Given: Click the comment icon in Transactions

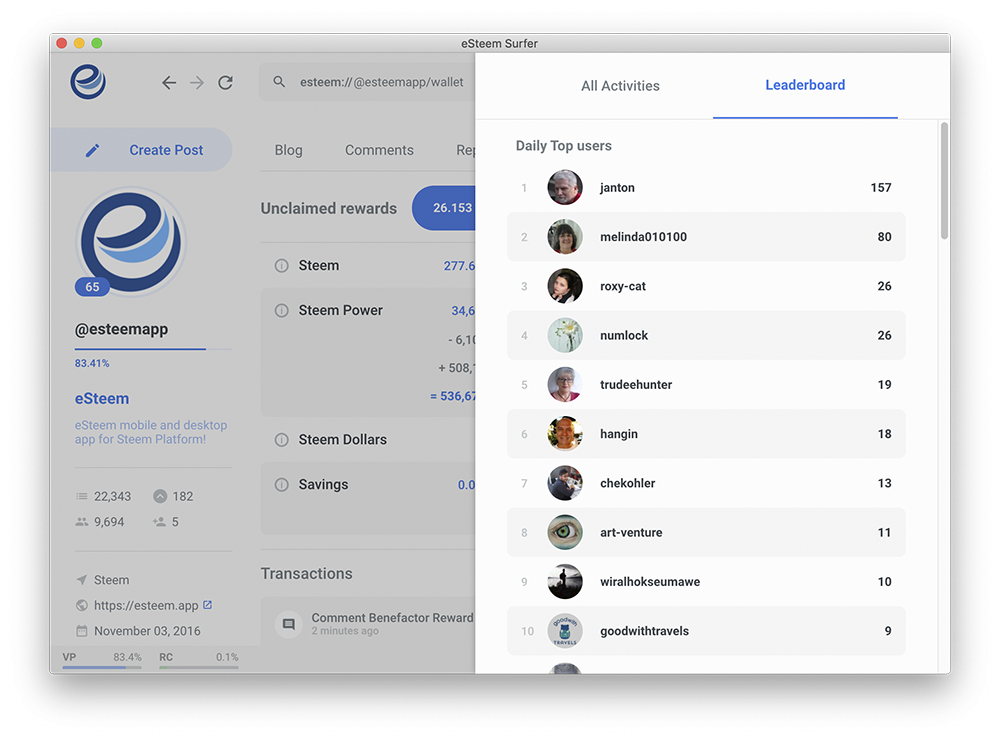Looking at the screenshot, I should point(288,624).
